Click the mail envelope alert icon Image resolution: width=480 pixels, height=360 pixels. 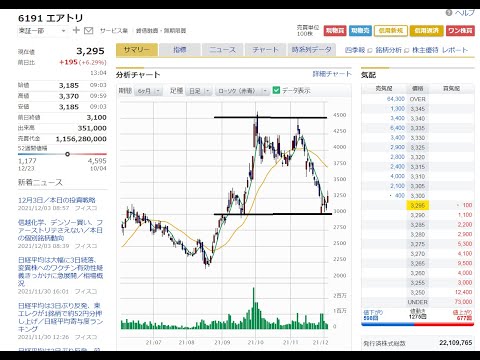88,31
